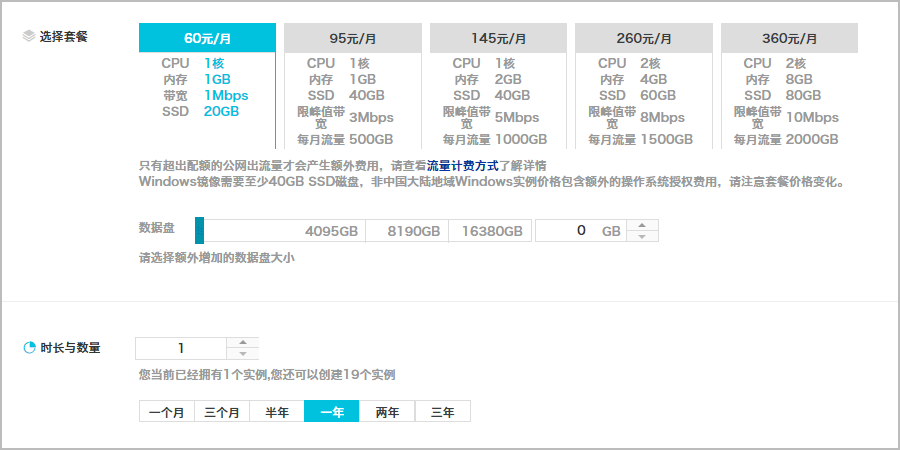Decrease data disk size with down arrow

tap(641, 237)
